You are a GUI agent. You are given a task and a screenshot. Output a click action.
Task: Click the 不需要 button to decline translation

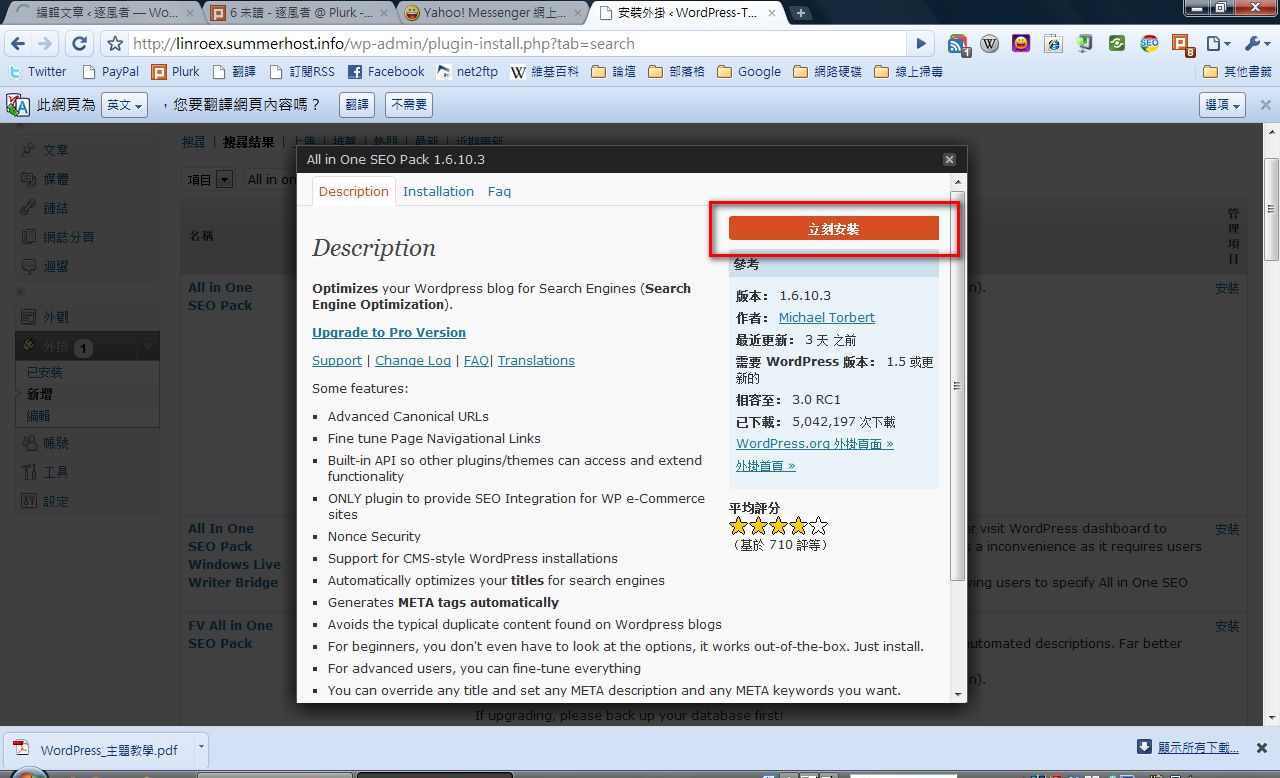[x=409, y=104]
